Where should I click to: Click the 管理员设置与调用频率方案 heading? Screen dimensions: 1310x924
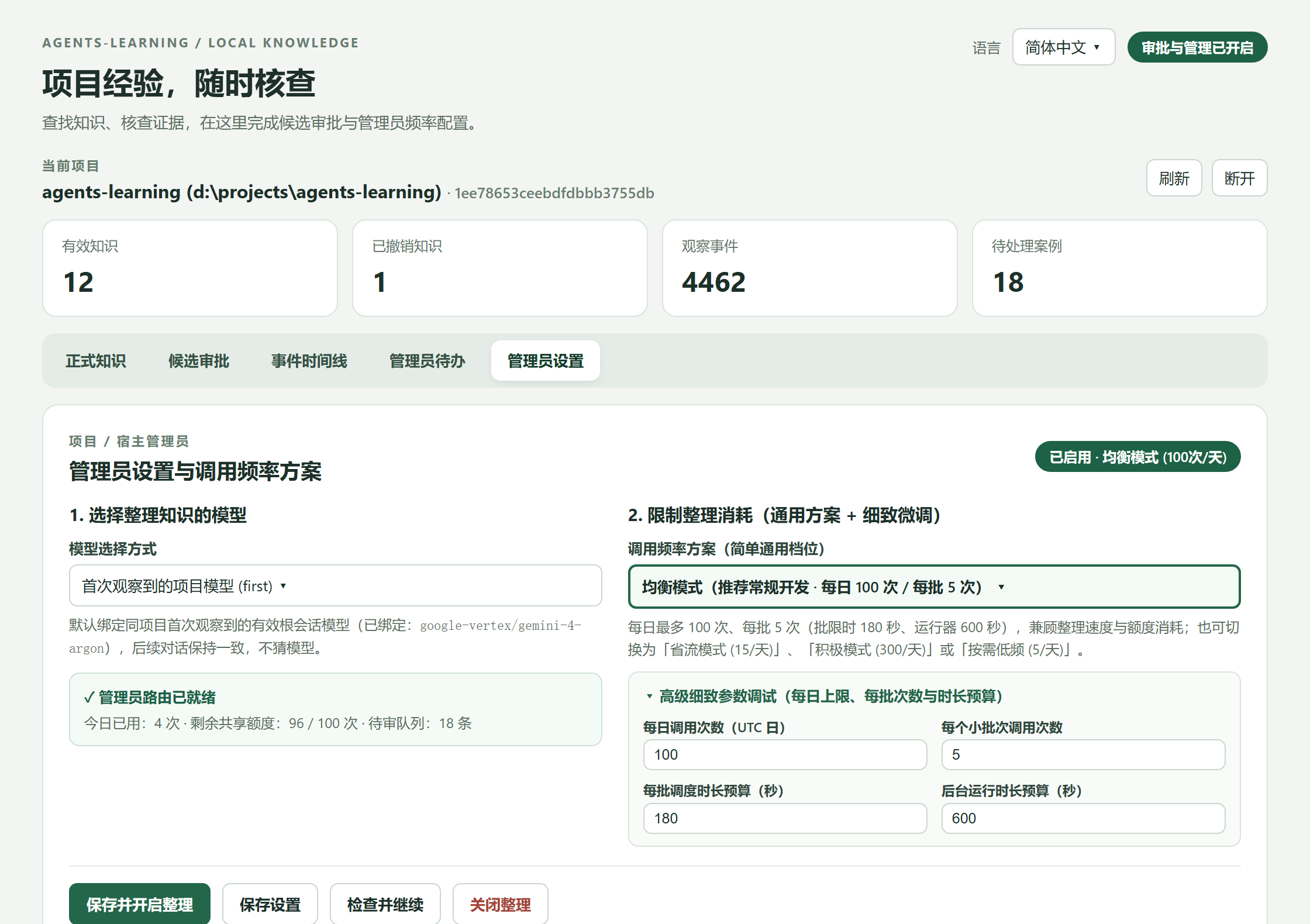195,471
